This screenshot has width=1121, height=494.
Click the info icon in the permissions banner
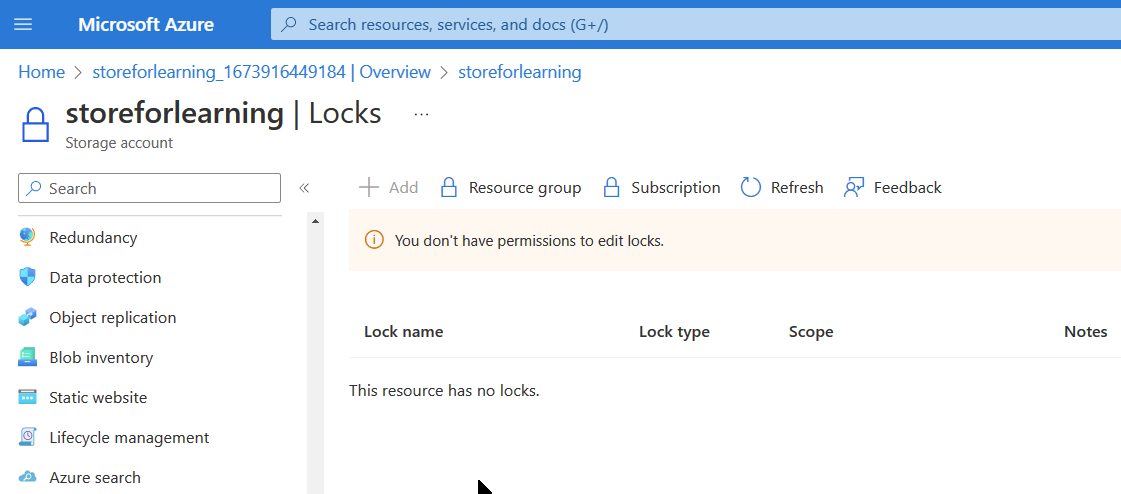coord(374,240)
